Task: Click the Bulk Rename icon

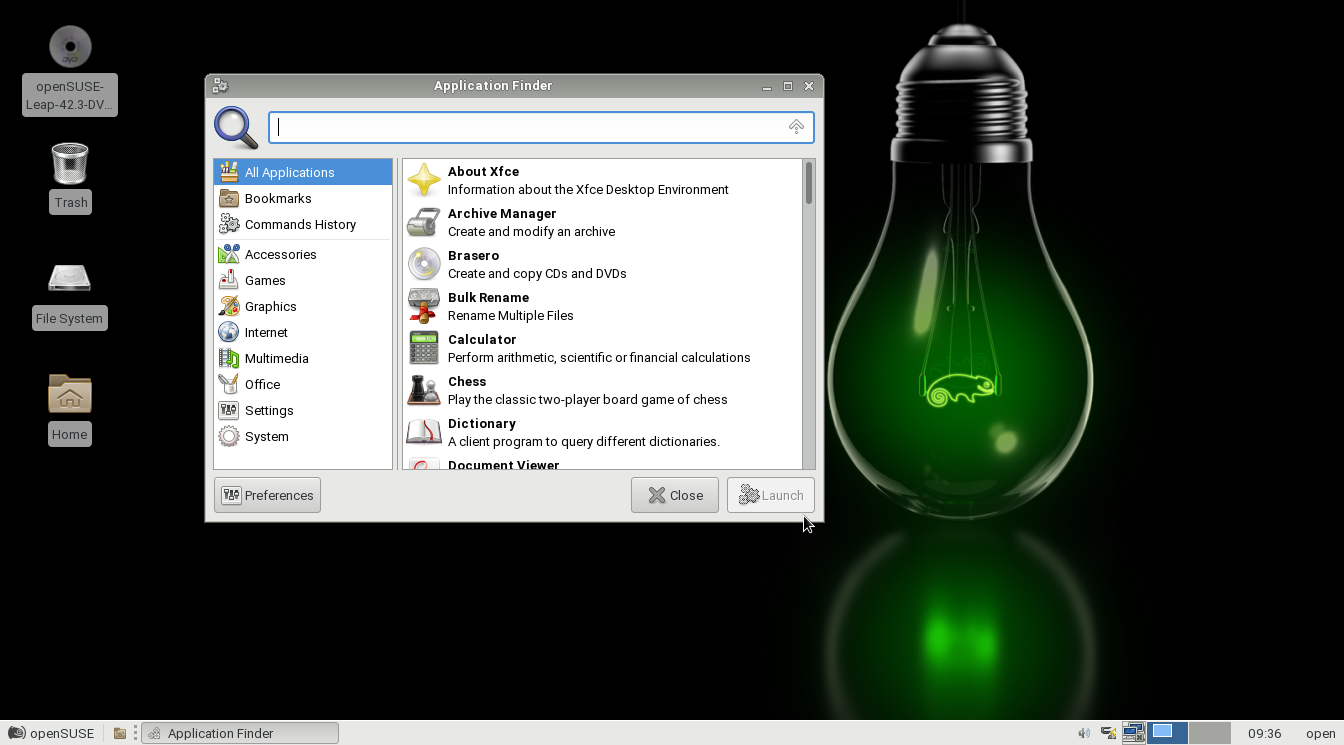Action: pyautogui.click(x=424, y=306)
